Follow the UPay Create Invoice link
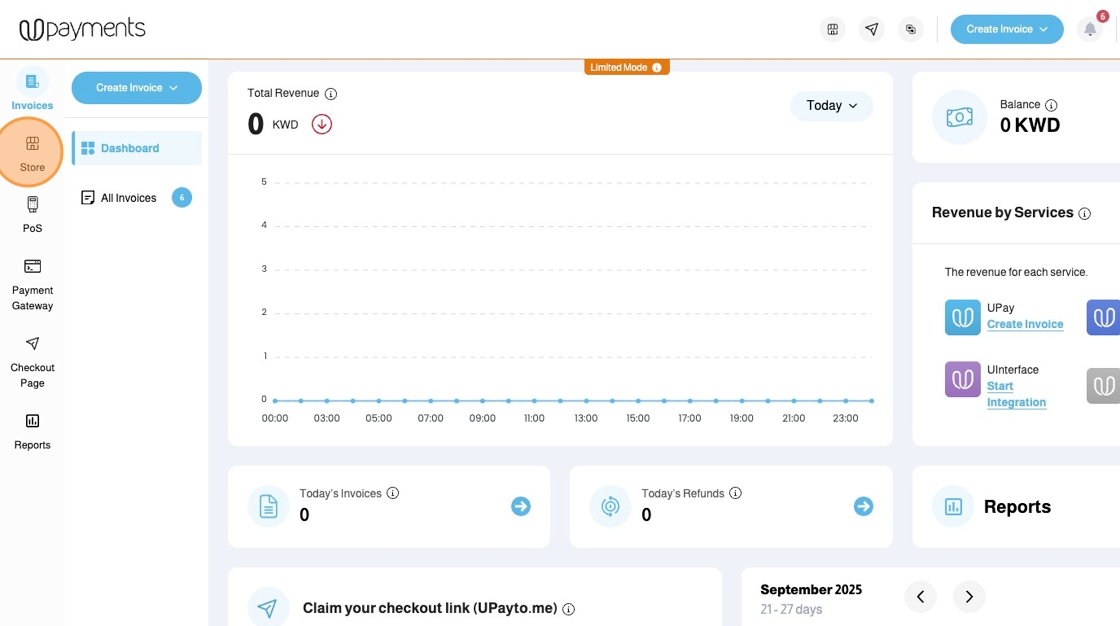The height and width of the screenshot is (626, 1120). (x=1025, y=324)
